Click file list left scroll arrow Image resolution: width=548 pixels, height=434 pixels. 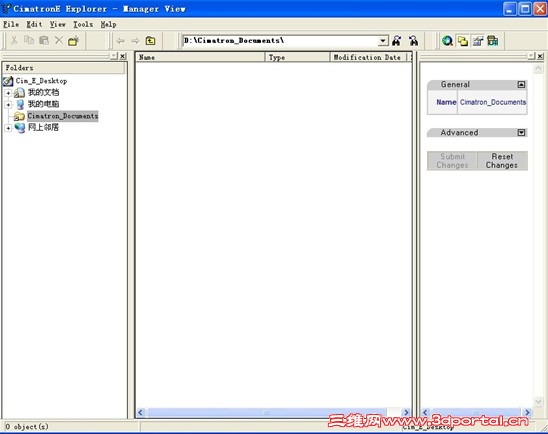click(140, 413)
